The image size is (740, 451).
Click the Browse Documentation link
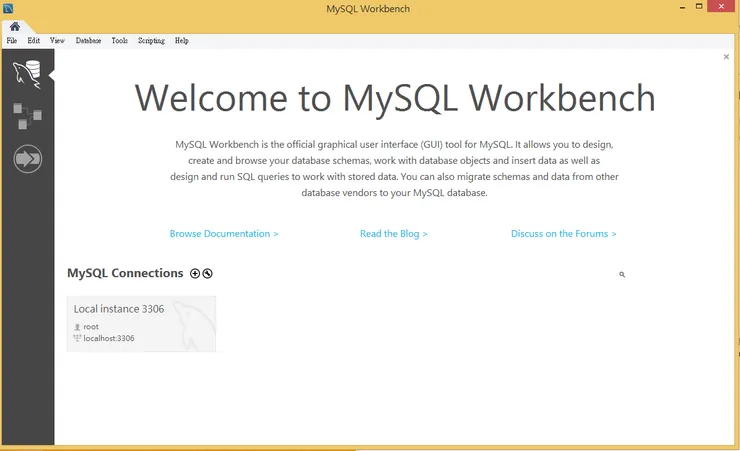tap(224, 234)
